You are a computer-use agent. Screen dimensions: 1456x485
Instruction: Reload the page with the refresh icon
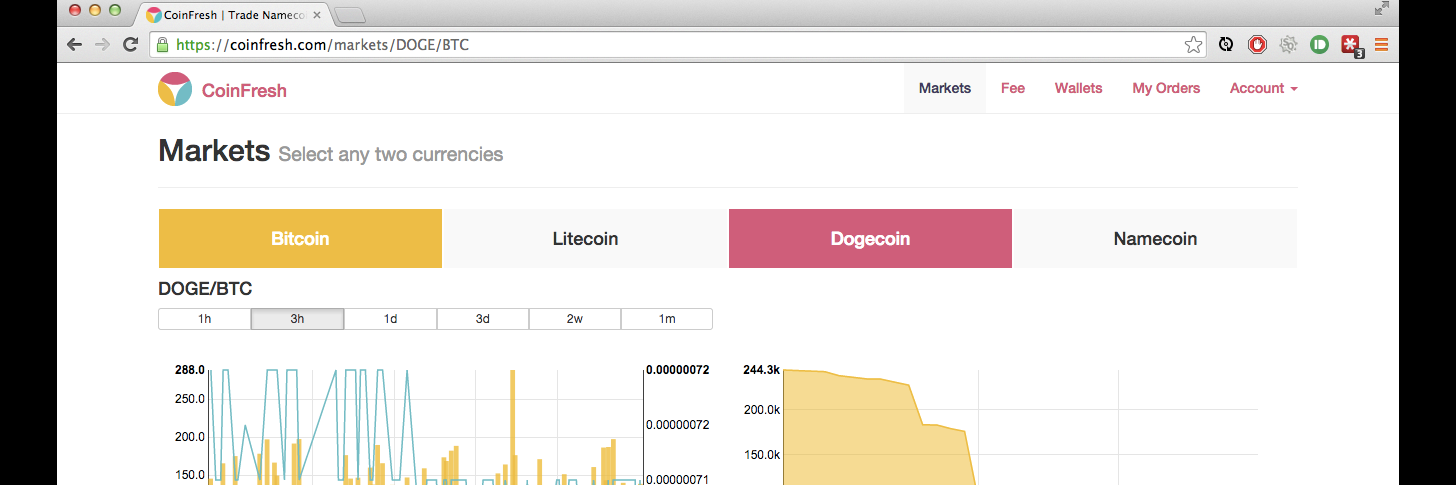coord(130,44)
